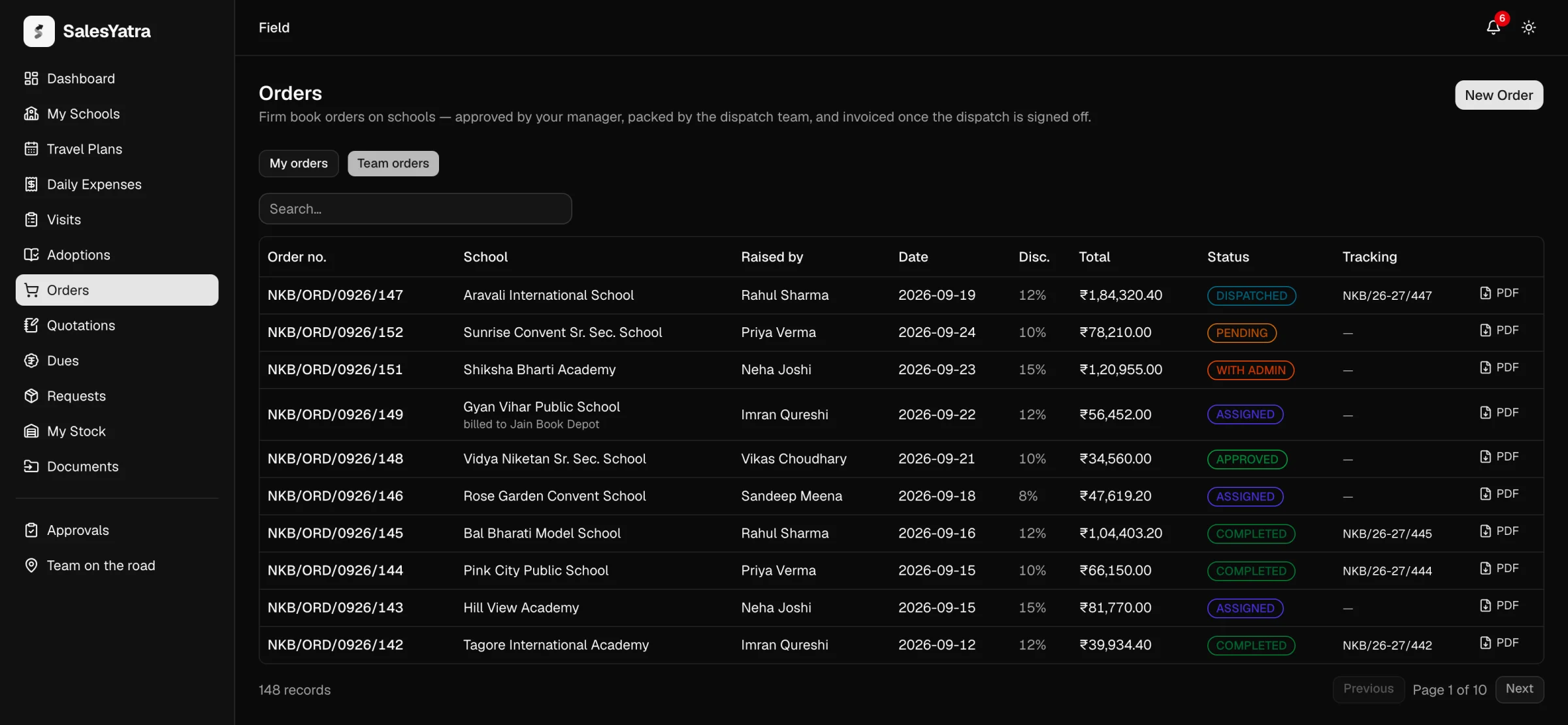Click Rose Garden Convent School cell
The width and height of the screenshot is (1568, 725).
click(555, 496)
